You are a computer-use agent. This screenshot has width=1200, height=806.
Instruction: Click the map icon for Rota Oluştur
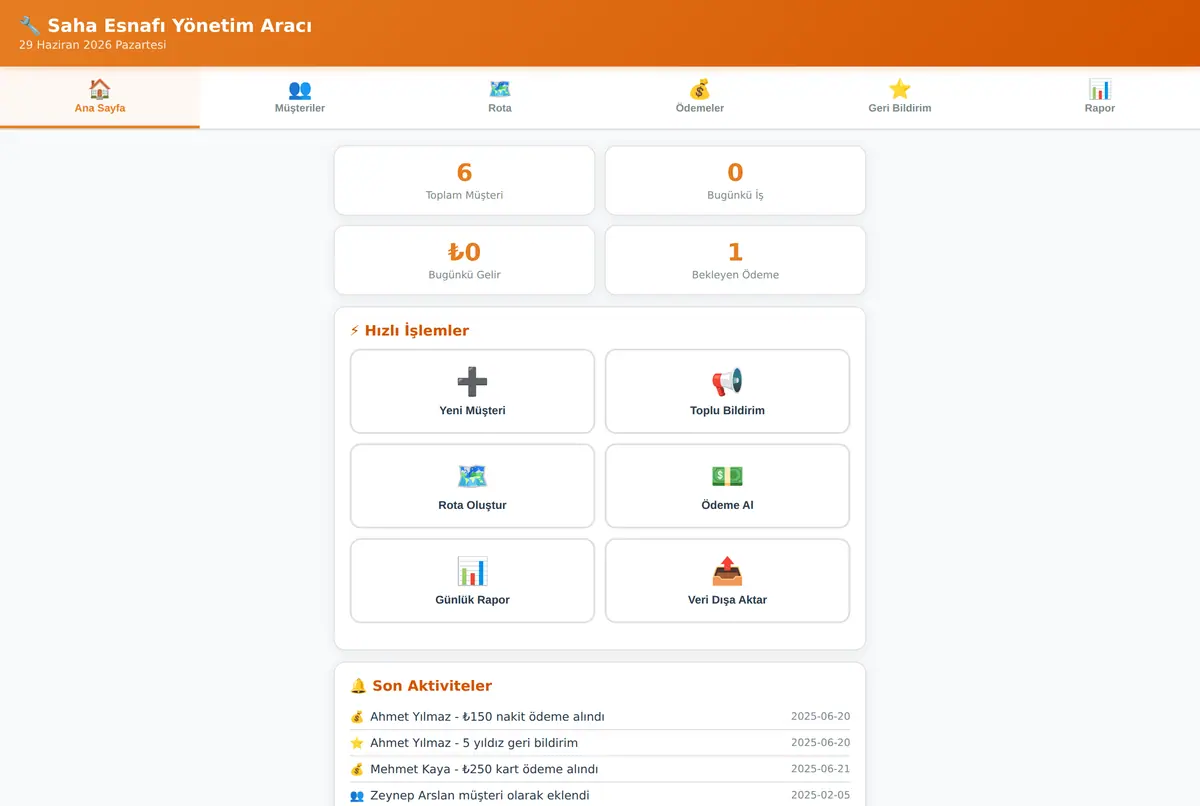pyautogui.click(x=472, y=476)
